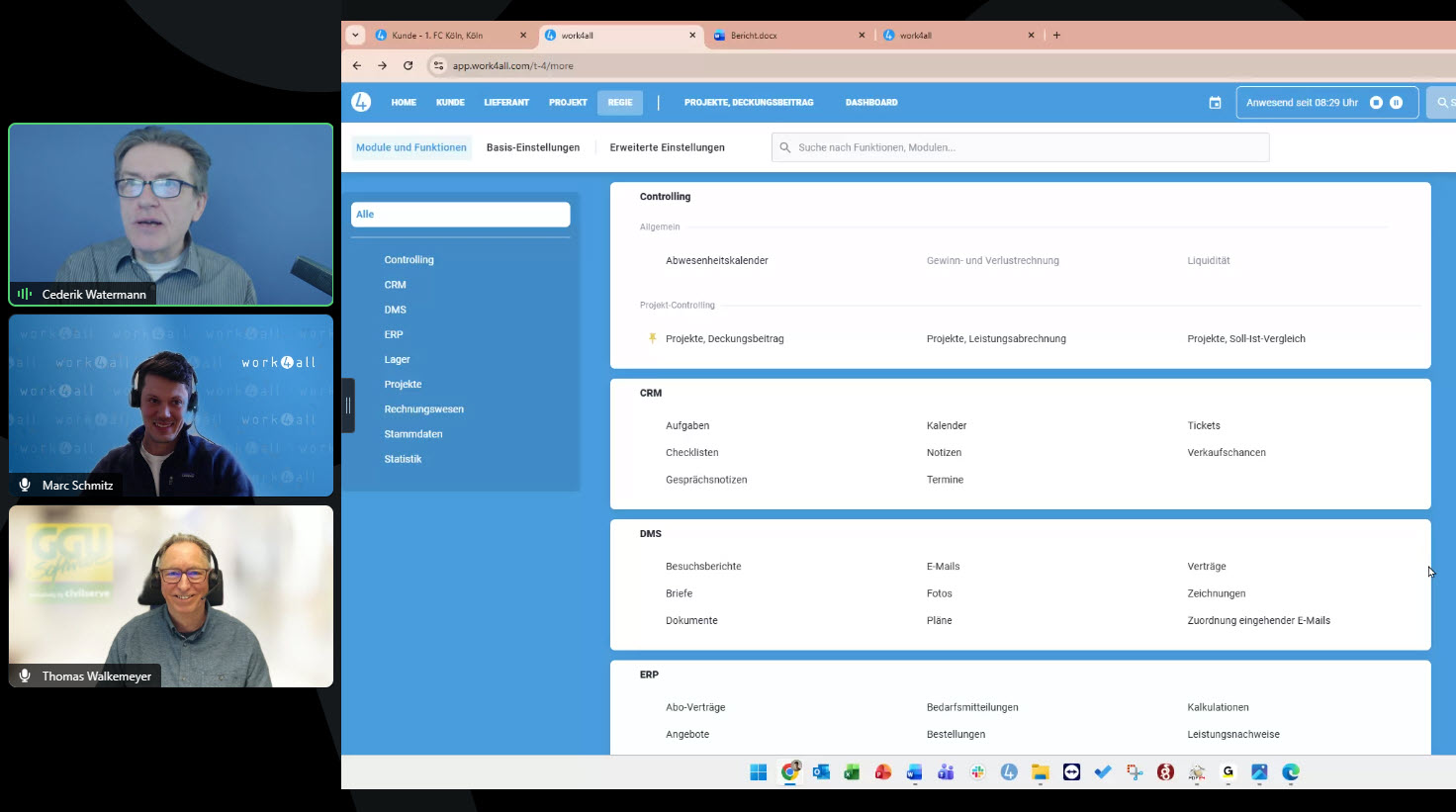Open Verkaufschancen under CRM
The image size is (1456, 812).
click(1227, 453)
